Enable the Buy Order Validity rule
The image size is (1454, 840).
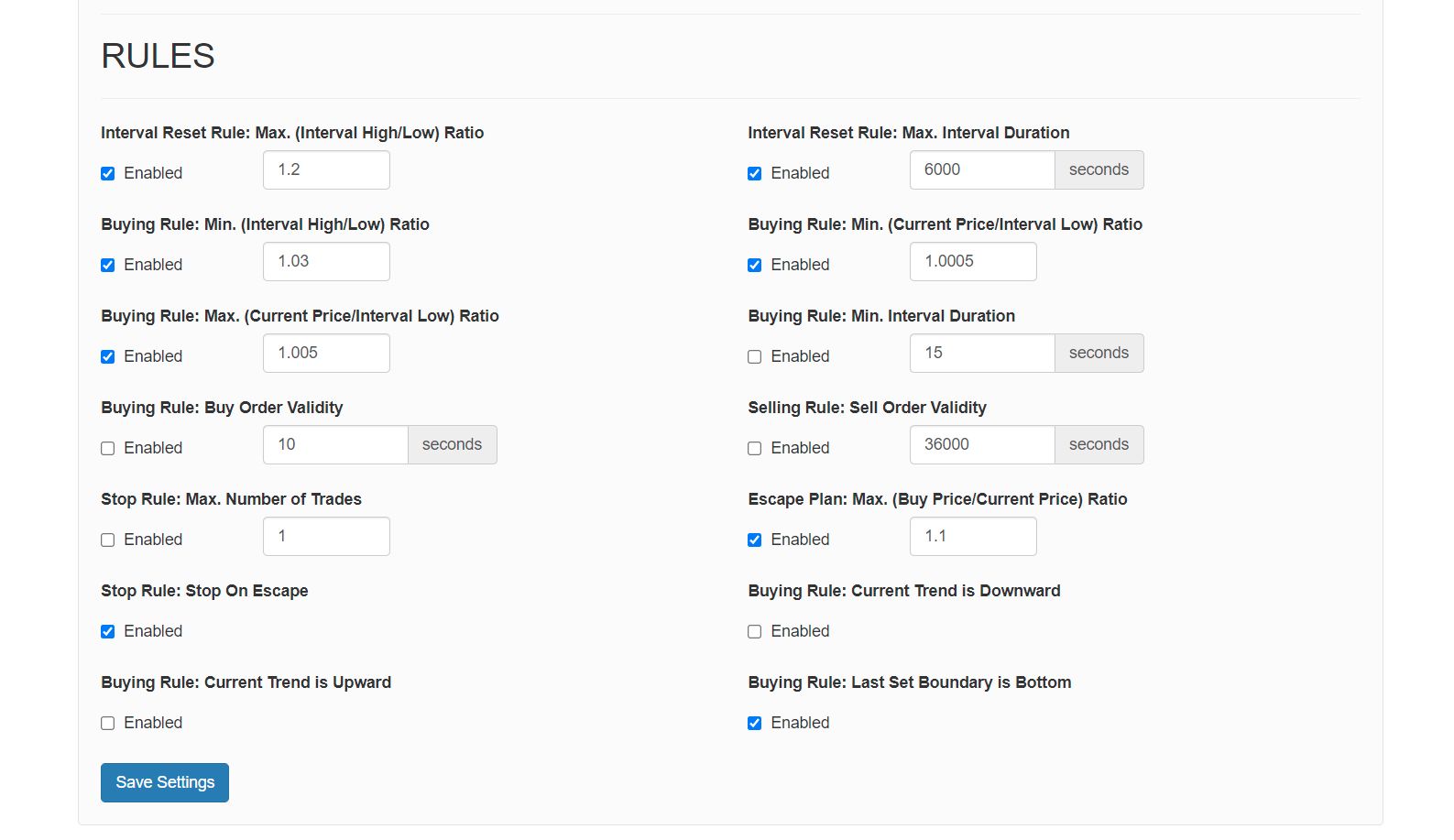[x=108, y=448]
